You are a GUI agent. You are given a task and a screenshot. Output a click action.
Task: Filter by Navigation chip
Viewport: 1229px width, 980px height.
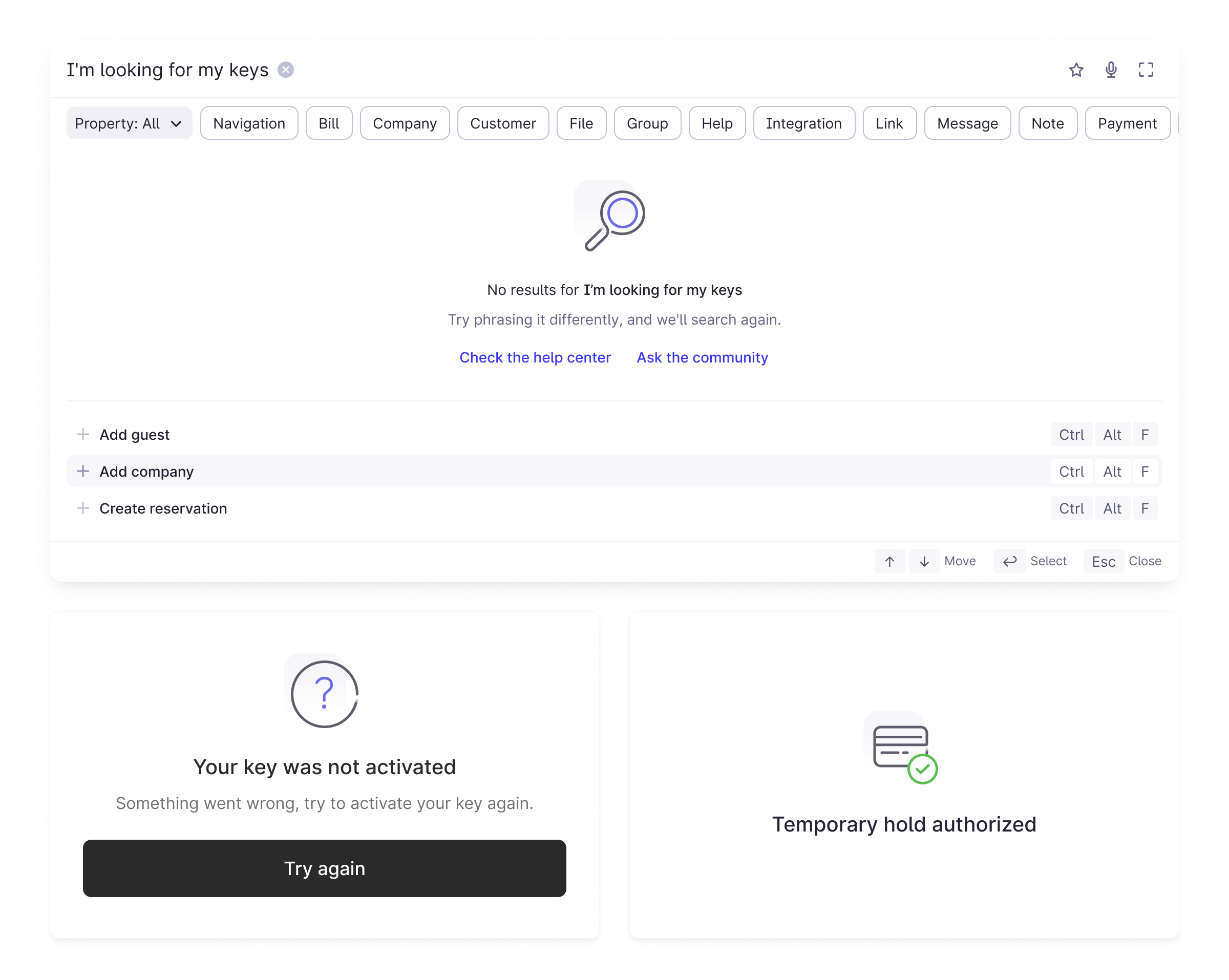249,123
